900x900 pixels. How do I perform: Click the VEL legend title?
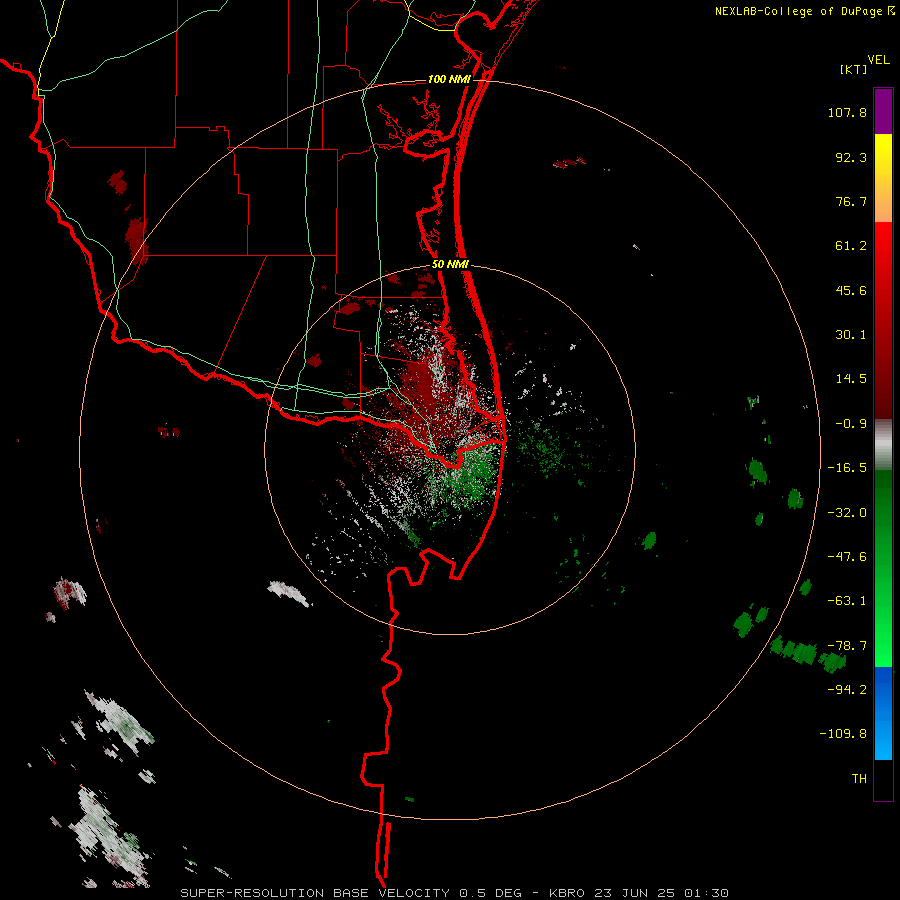(878, 60)
